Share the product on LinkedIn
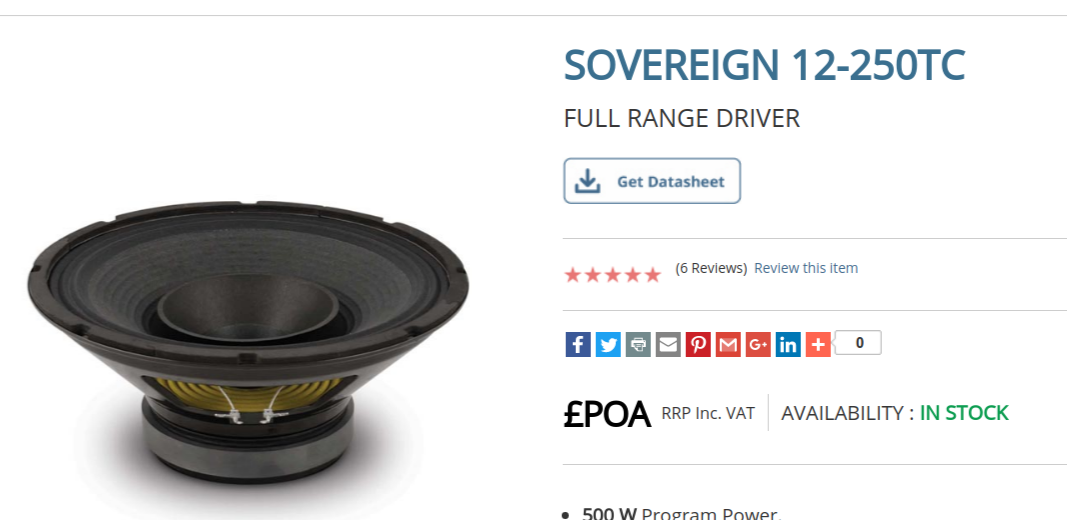 pos(787,344)
